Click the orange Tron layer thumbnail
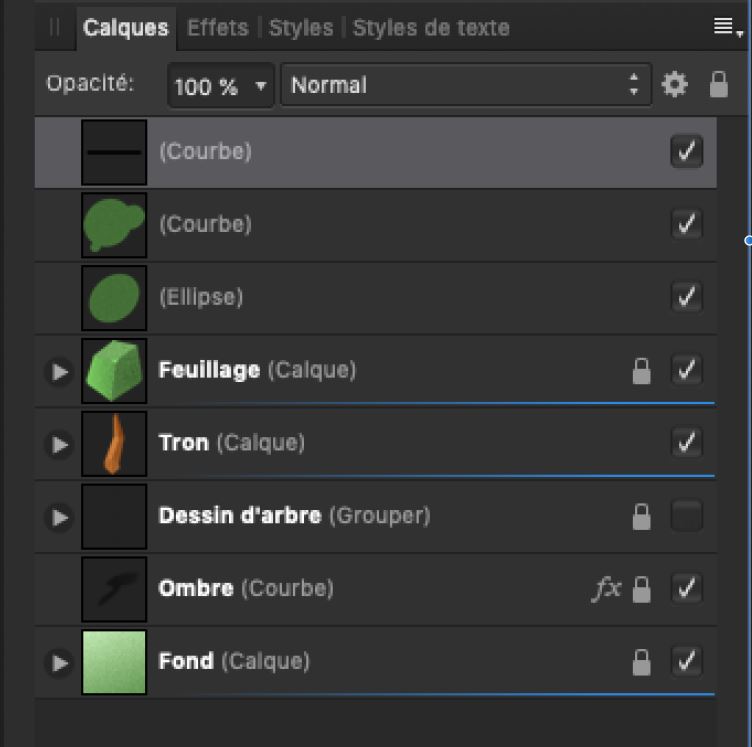The height and width of the screenshot is (747, 752). coord(114,443)
